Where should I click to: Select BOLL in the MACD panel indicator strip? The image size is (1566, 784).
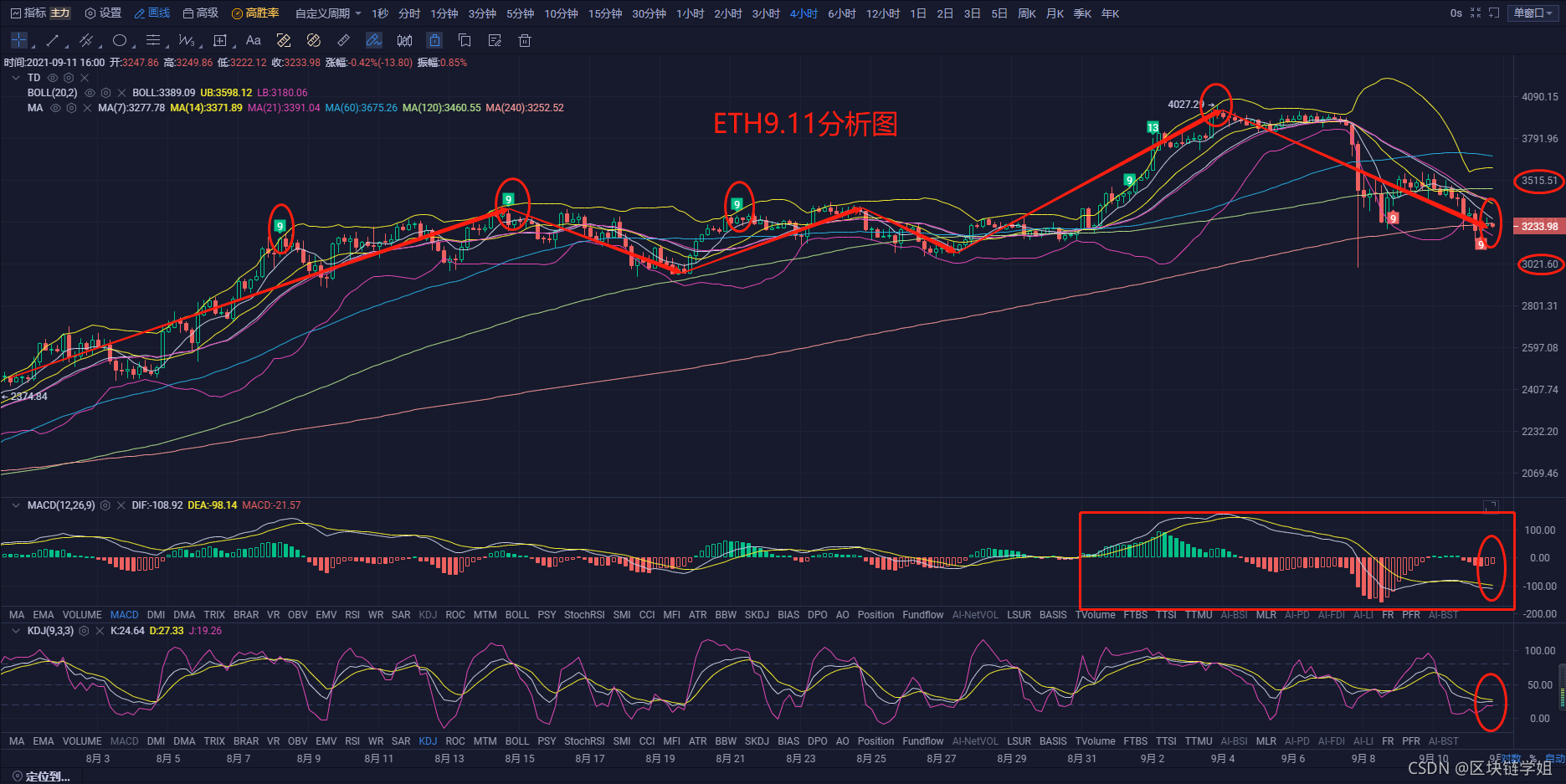point(517,615)
